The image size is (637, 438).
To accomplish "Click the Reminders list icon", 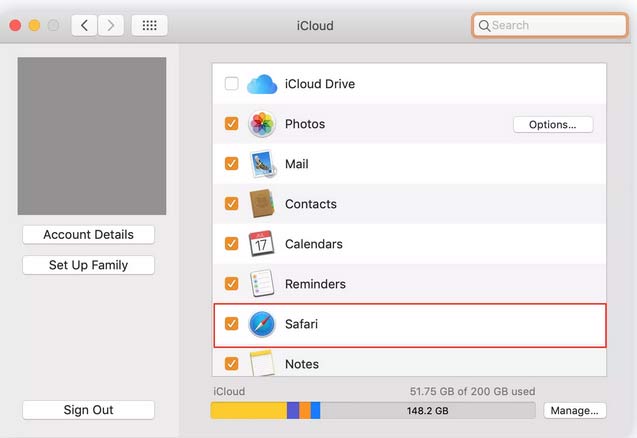I will click(262, 283).
